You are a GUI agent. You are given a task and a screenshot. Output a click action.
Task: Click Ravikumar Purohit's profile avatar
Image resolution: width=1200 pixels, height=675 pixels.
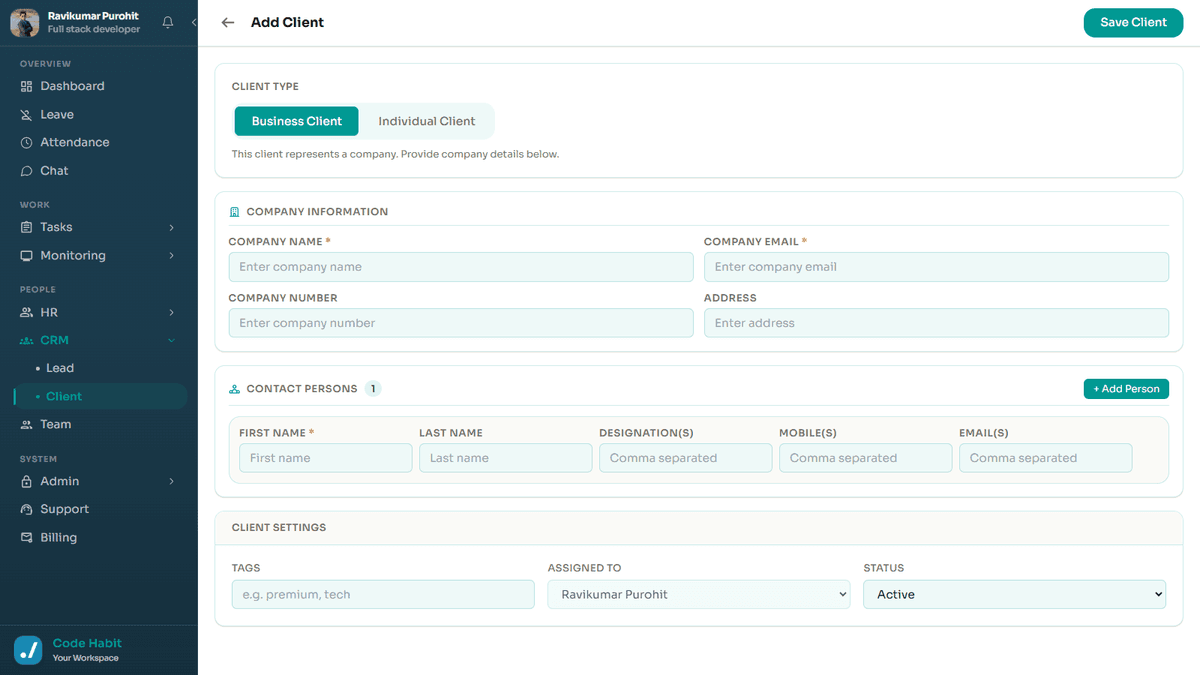coord(25,22)
